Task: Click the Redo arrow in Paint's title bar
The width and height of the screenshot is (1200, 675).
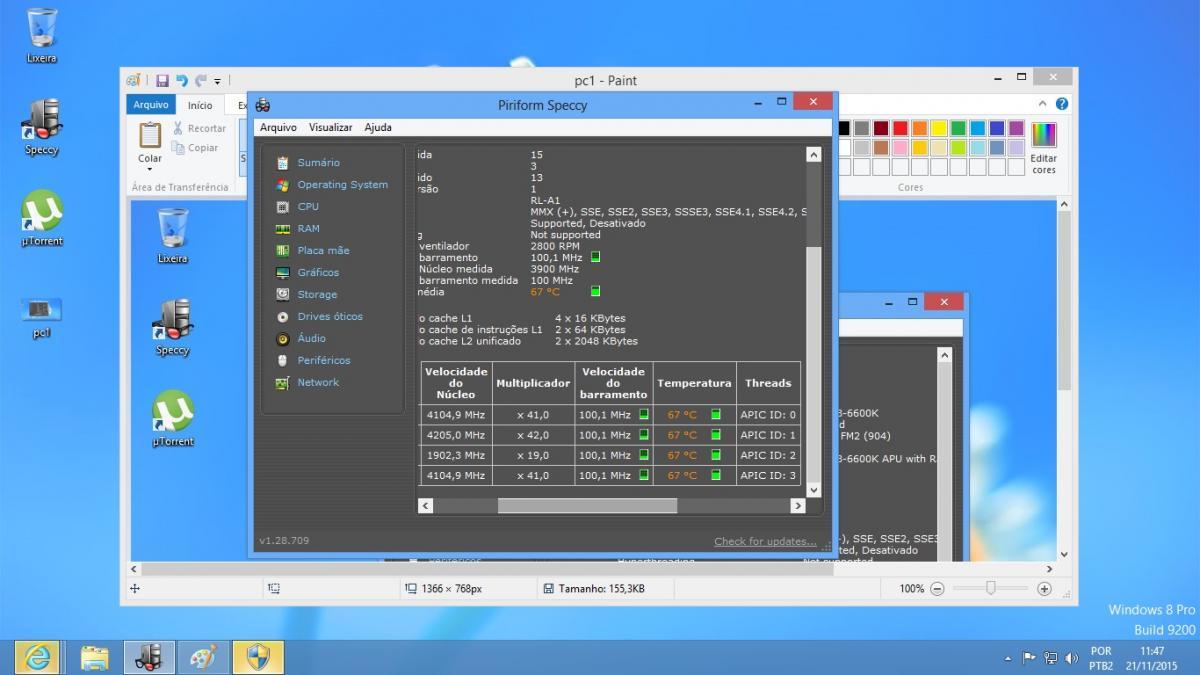Action: click(201, 80)
